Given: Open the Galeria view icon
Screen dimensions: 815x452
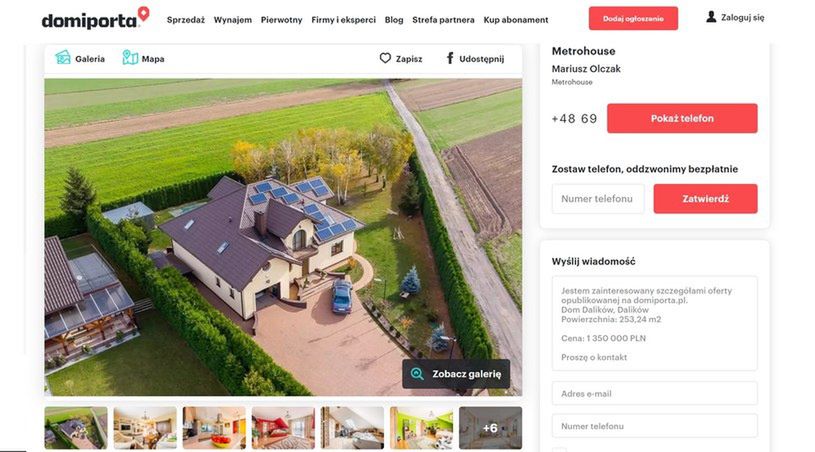Looking at the screenshot, I should 63,58.
